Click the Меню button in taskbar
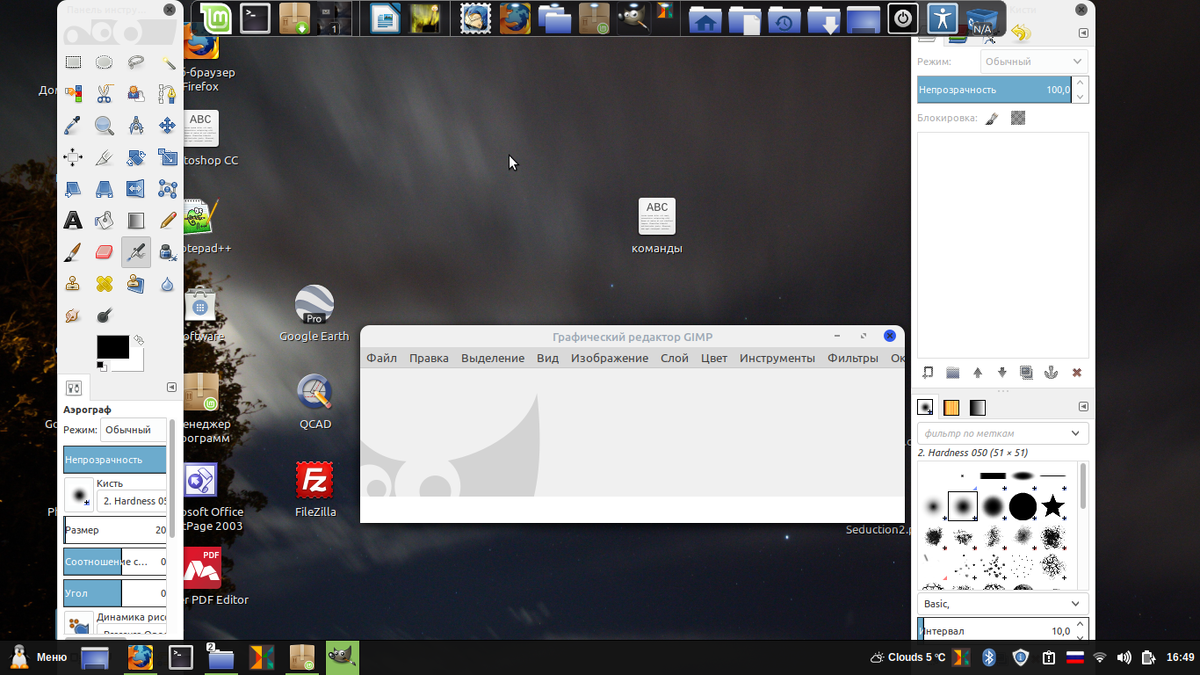The image size is (1200, 675). pos(39,657)
